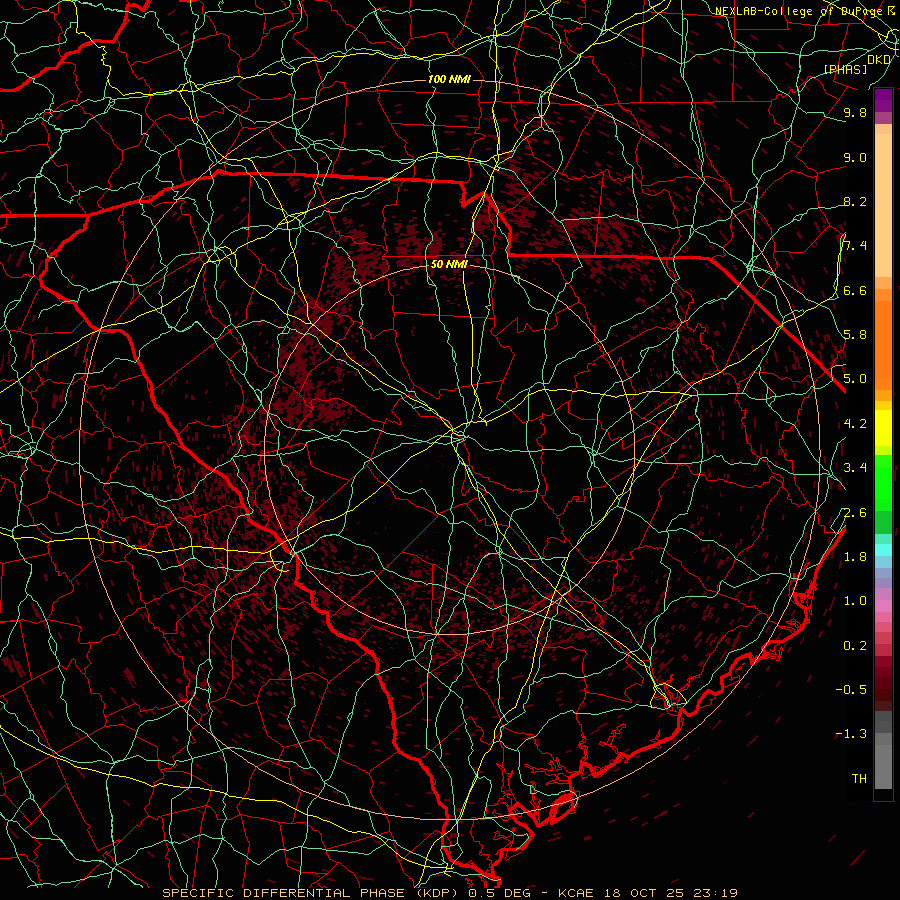Click the "7.4" scale value
Image resolution: width=900 pixels, height=900 pixels.
(x=855, y=246)
